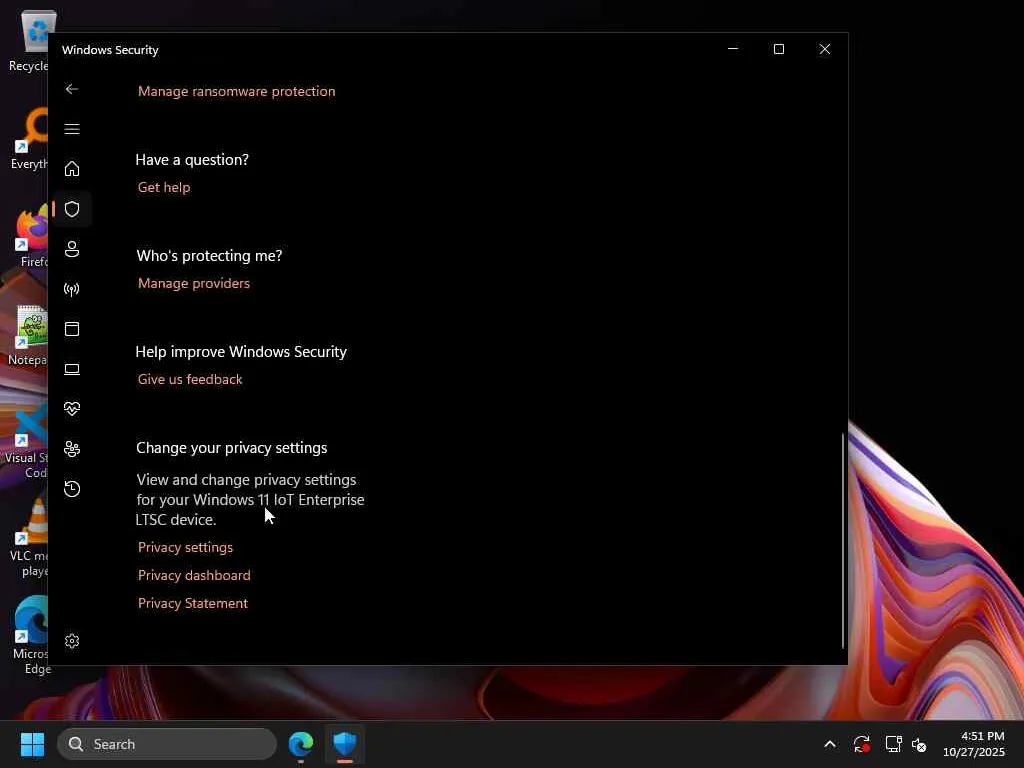Open Manage providers link
The width and height of the screenshot is (1024, 768).
194,283
